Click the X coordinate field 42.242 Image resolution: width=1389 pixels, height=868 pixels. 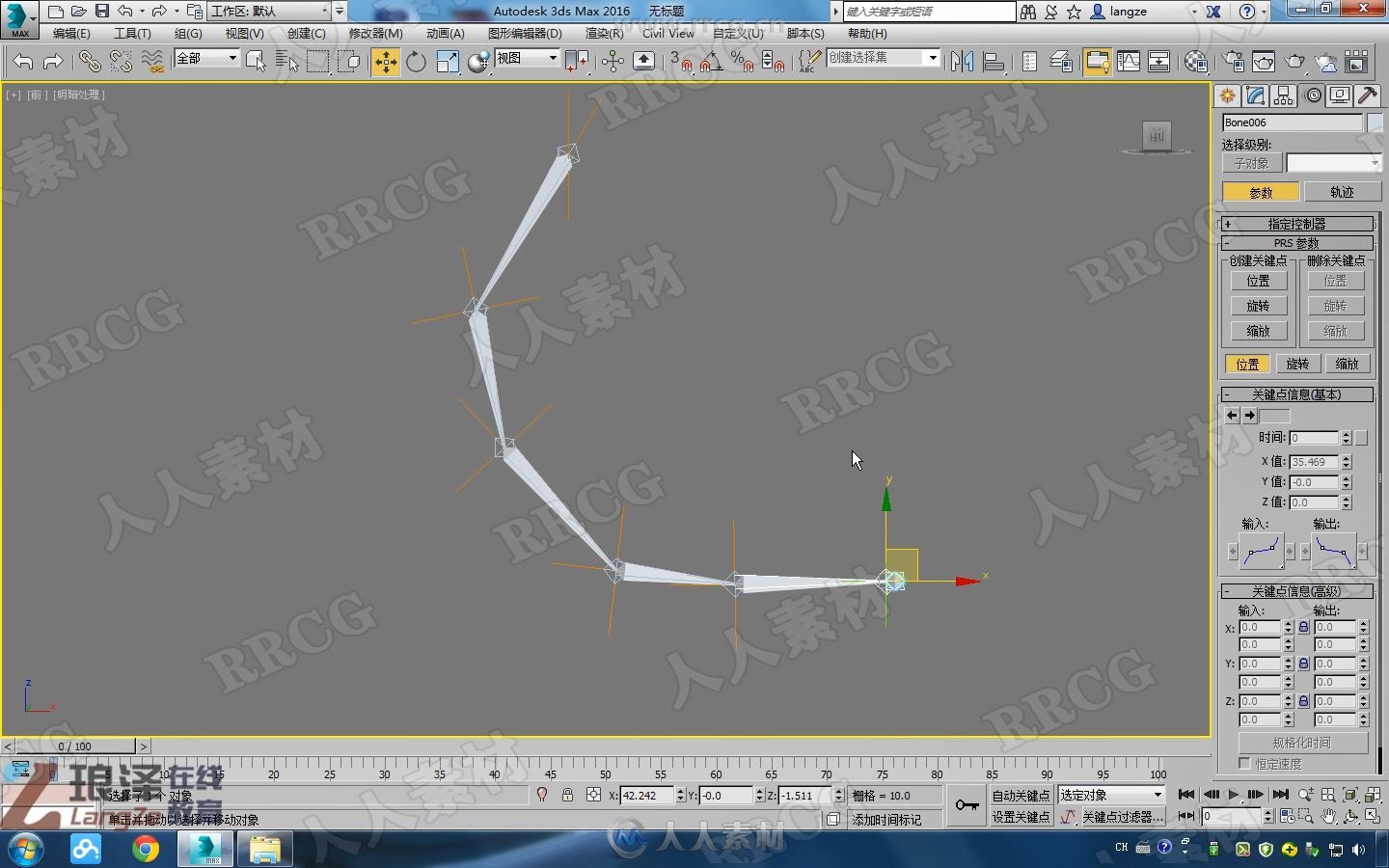645,796
